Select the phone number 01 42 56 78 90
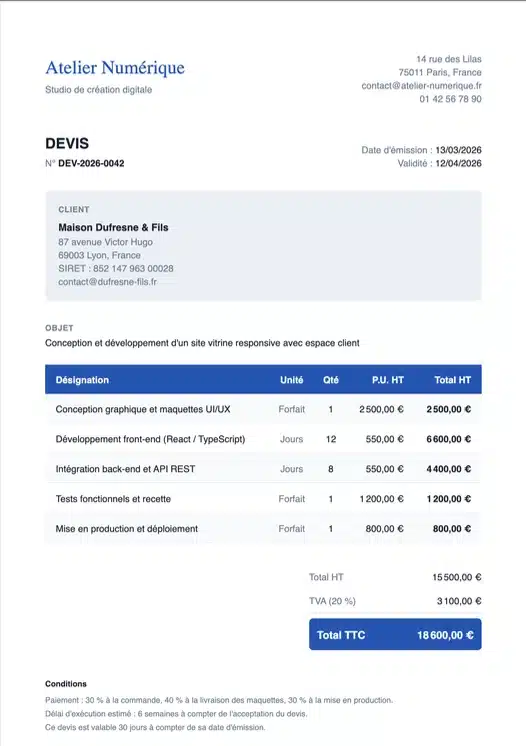Viewport: 526px width, 746px height. [450, 99]
